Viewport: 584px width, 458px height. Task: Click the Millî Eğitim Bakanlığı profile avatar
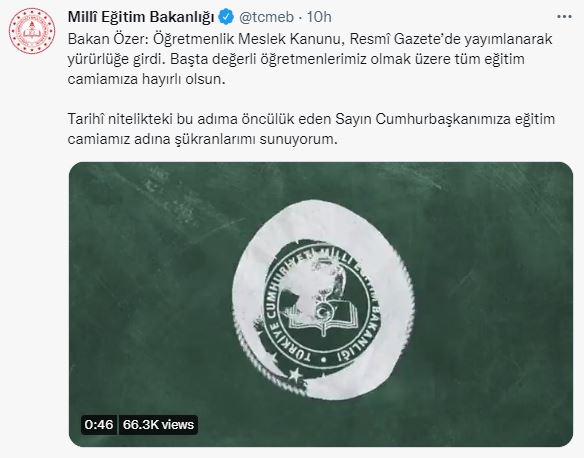coord(32,31)
